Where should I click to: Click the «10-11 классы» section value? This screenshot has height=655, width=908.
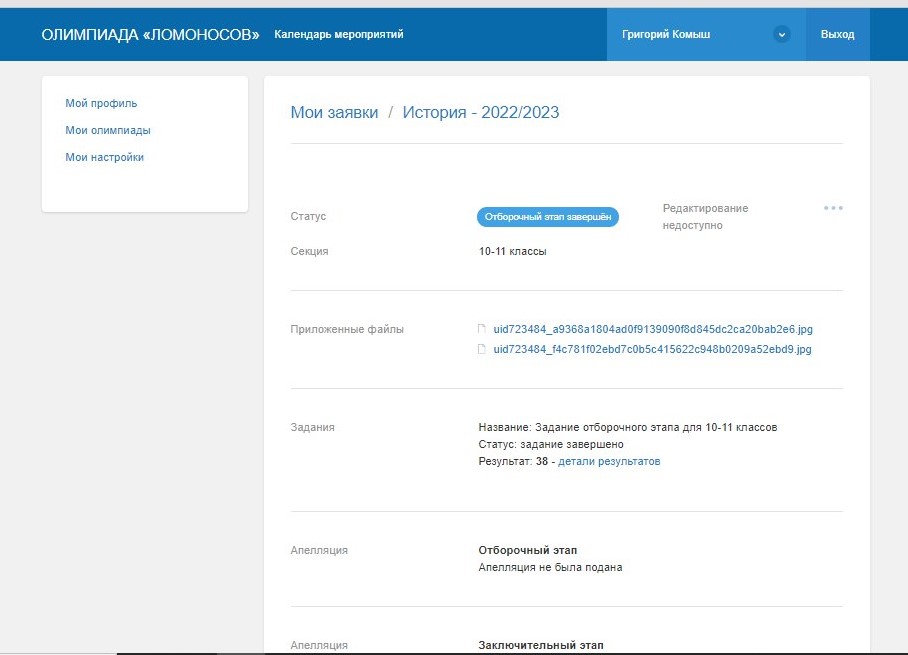513,251
